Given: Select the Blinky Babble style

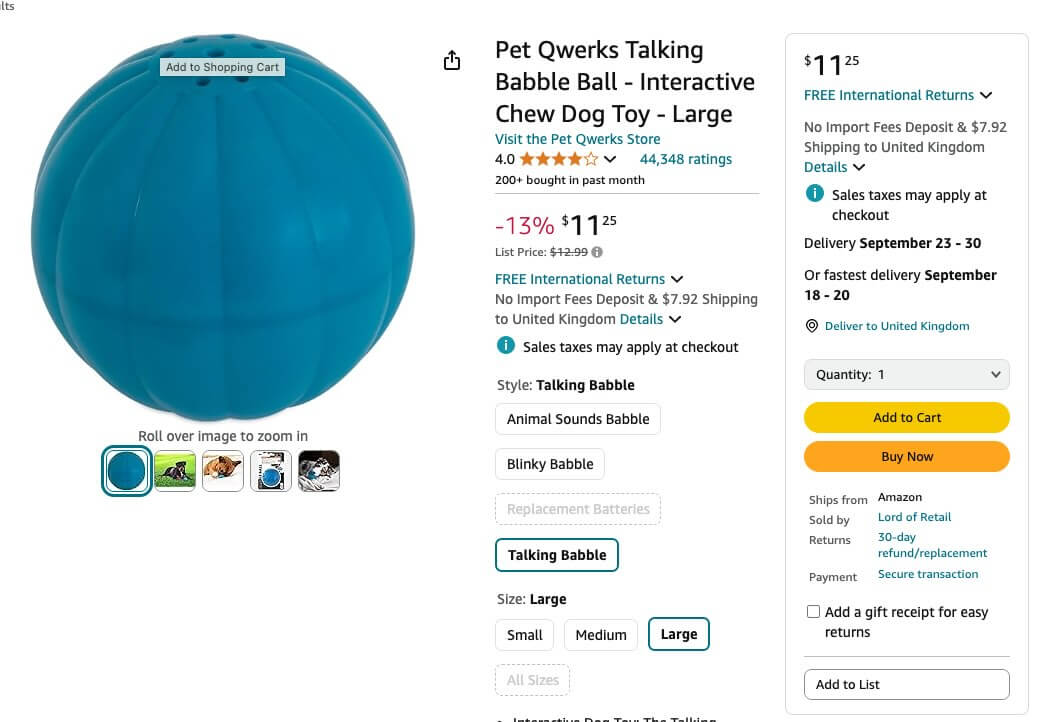Looking at the screenshot, I should [x=550, y=464].
